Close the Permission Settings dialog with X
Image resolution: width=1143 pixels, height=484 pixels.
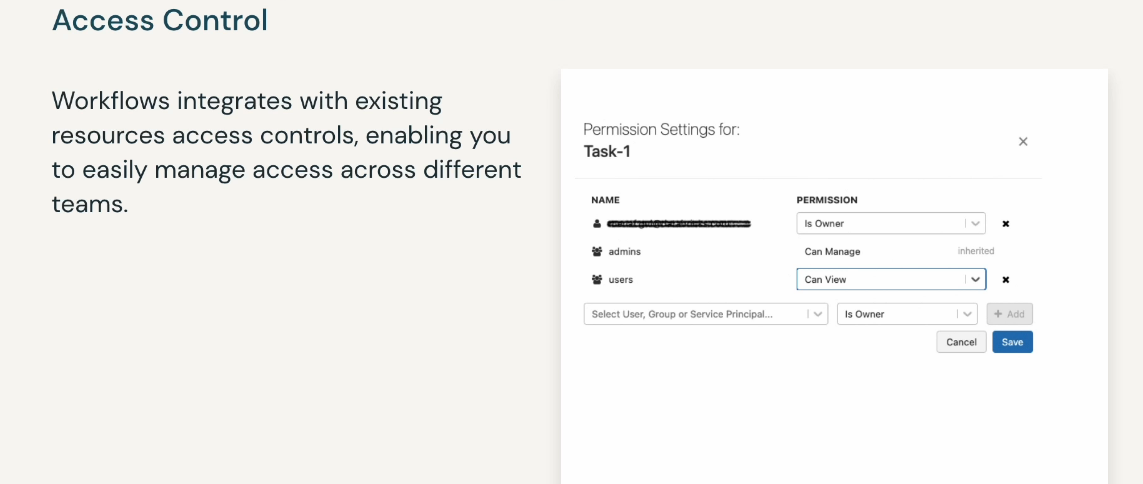pos(1023,141)
